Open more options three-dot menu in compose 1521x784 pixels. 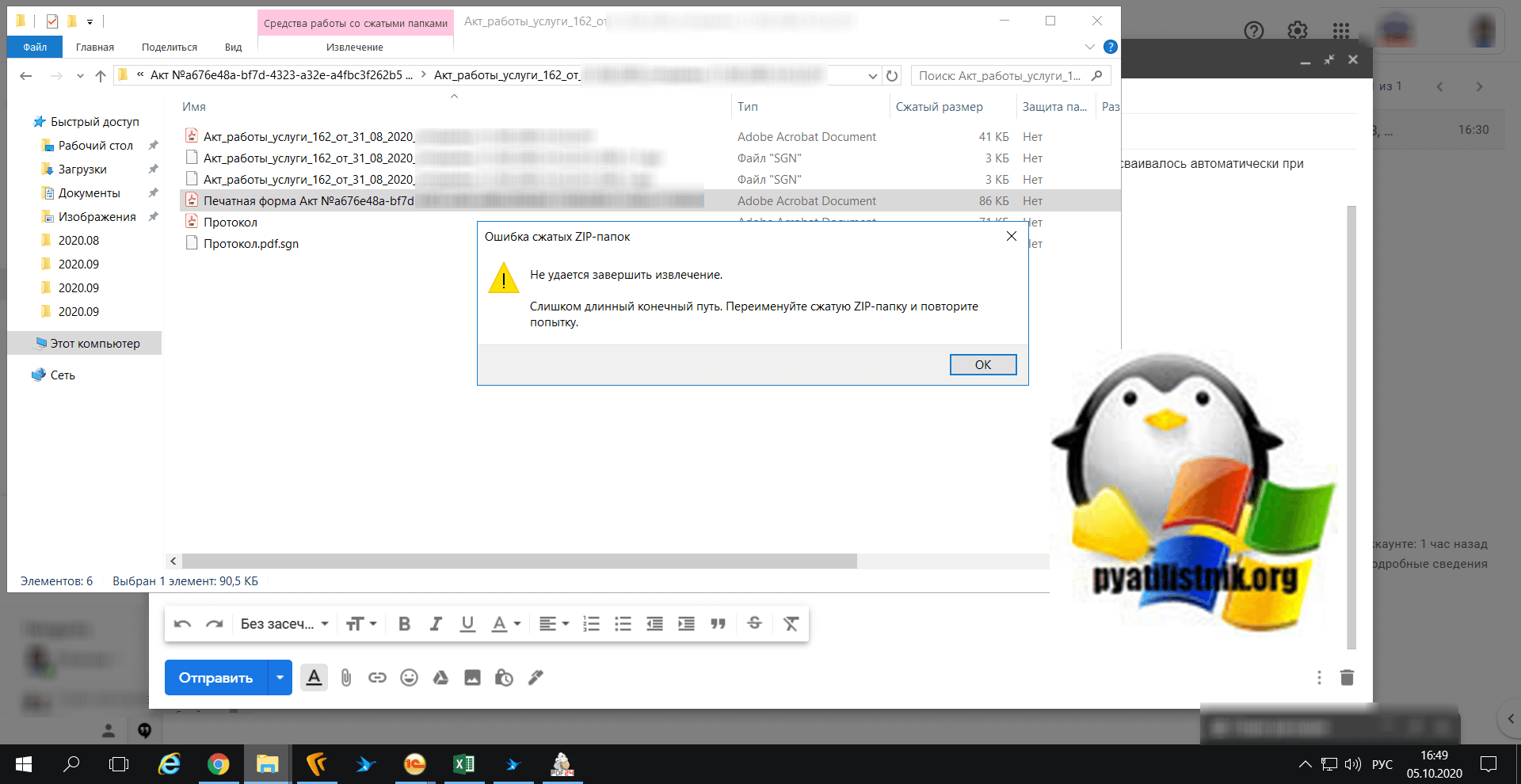(x=1319, y=677)
